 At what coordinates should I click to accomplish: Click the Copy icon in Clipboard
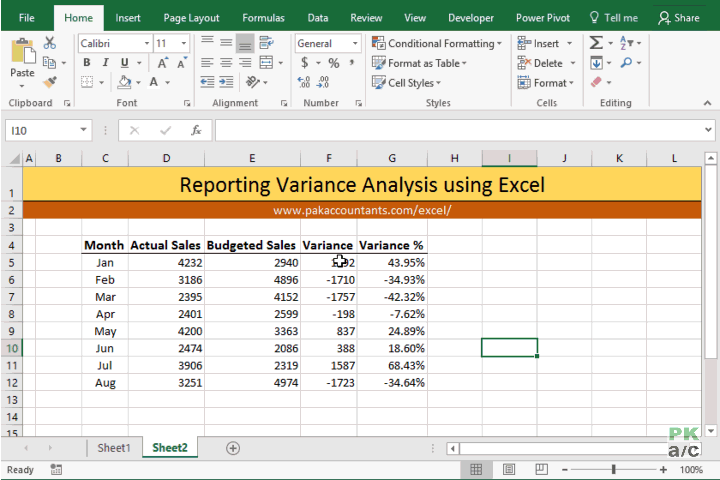tap(50, 62)
